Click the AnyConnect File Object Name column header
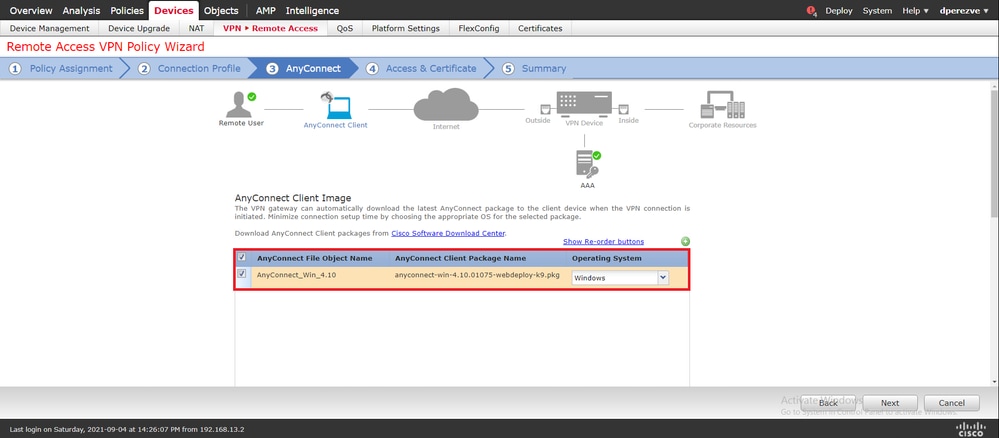This screenshot has width=999, height=438. tap(315, 258)
